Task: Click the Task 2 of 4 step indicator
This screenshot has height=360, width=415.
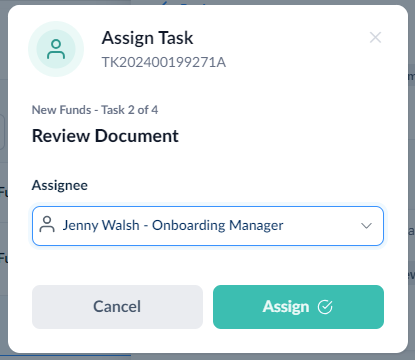Action: click(x=130, y=110)
